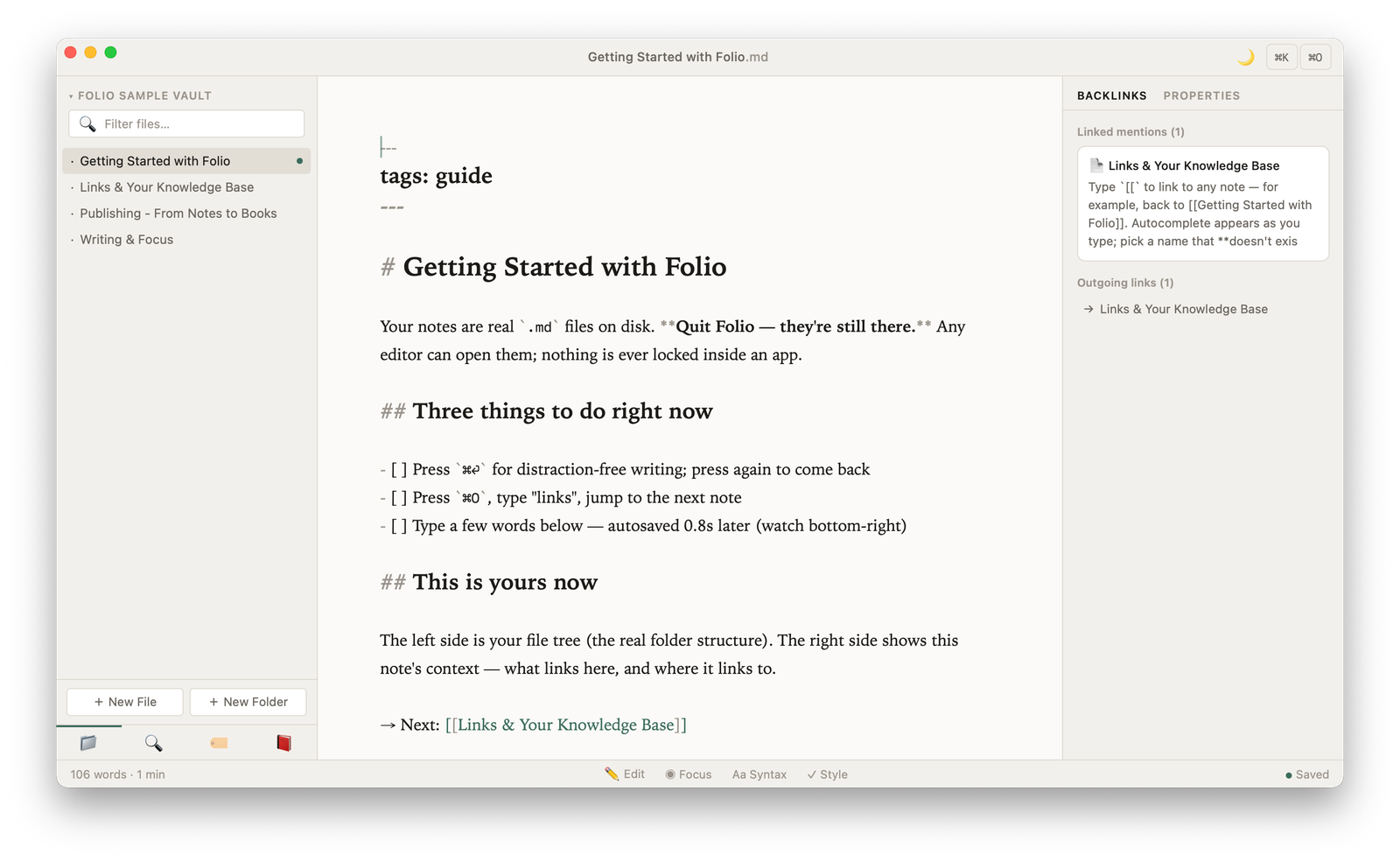Click the inline code ".md" in the first paragraph
Screen dimensions: 1400x862
pos(540,327)
